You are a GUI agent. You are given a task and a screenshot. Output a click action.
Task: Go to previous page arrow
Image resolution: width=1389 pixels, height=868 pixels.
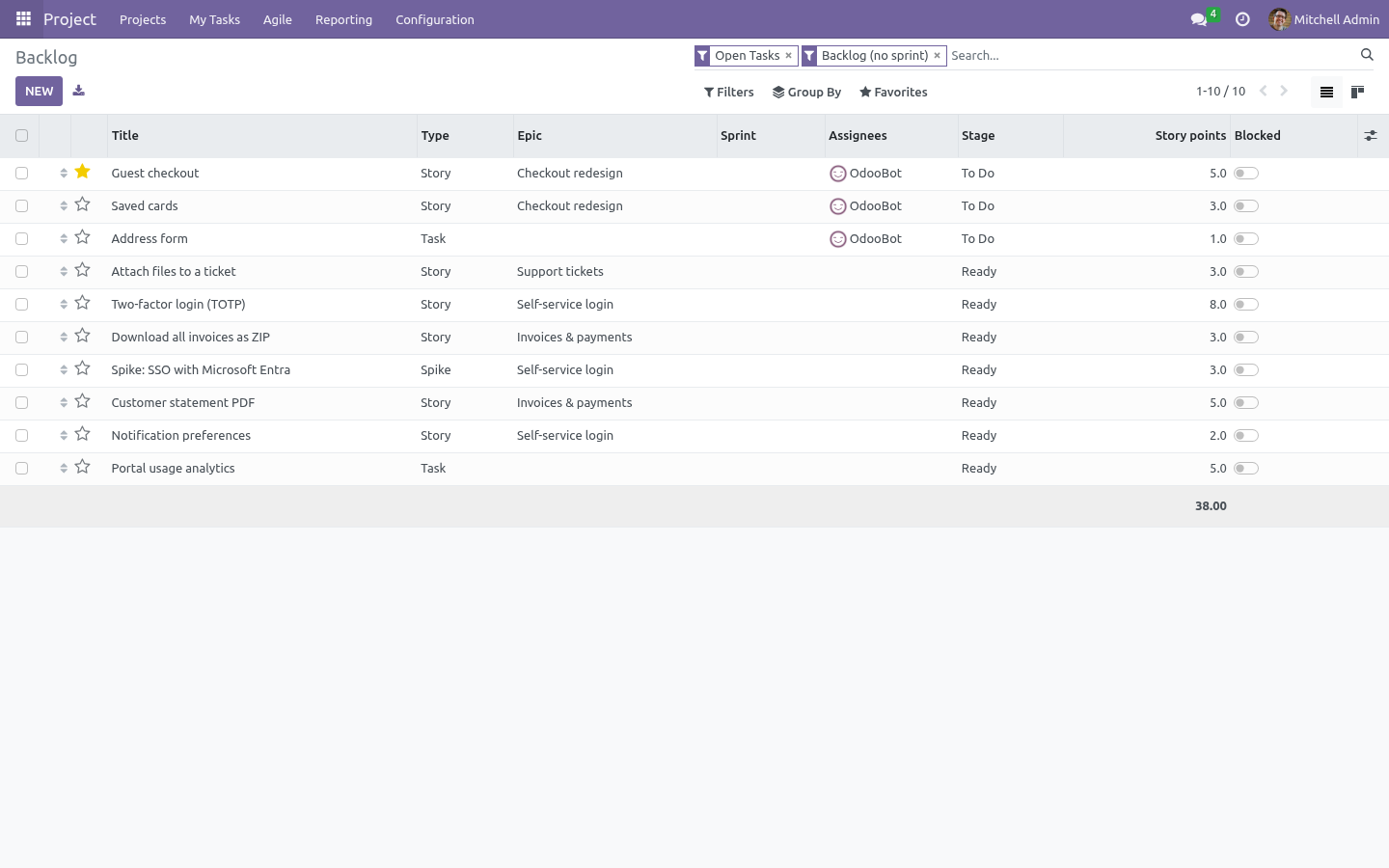1263,91
